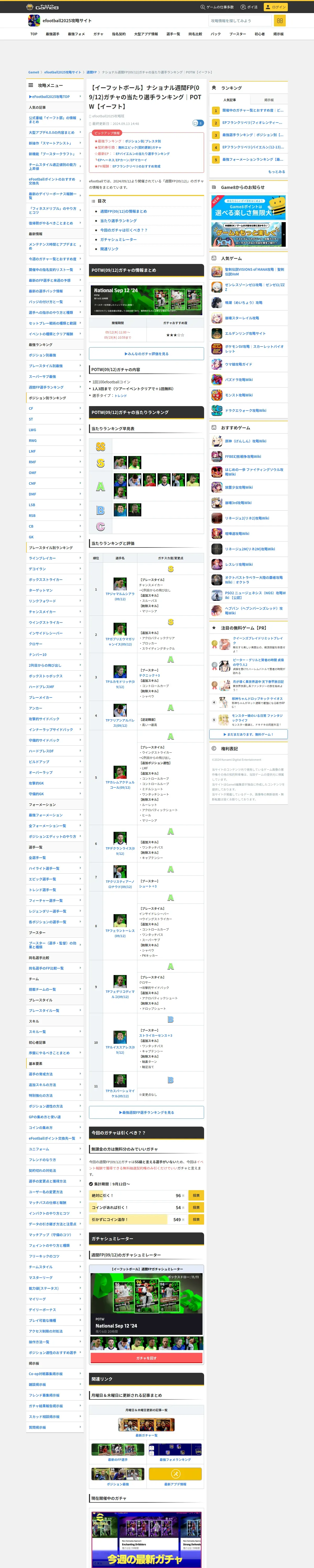Select the ガチャ navigation menu item
This screenshot has width=314, height=1568.
(98, 34)
